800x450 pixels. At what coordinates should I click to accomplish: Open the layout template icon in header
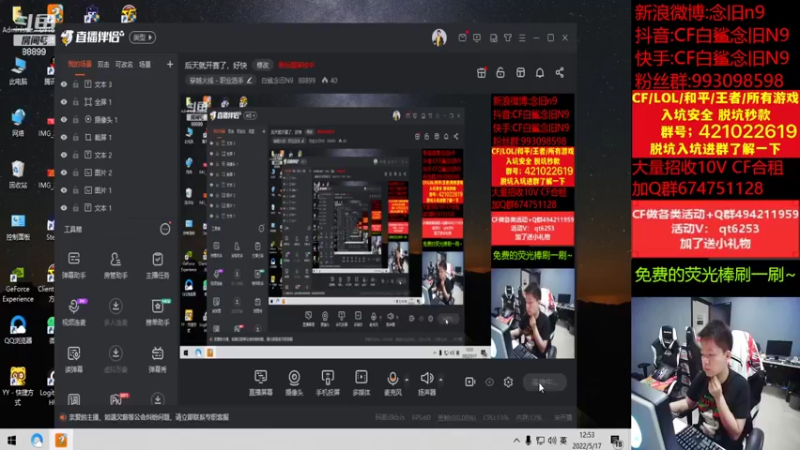coord(520,73)
